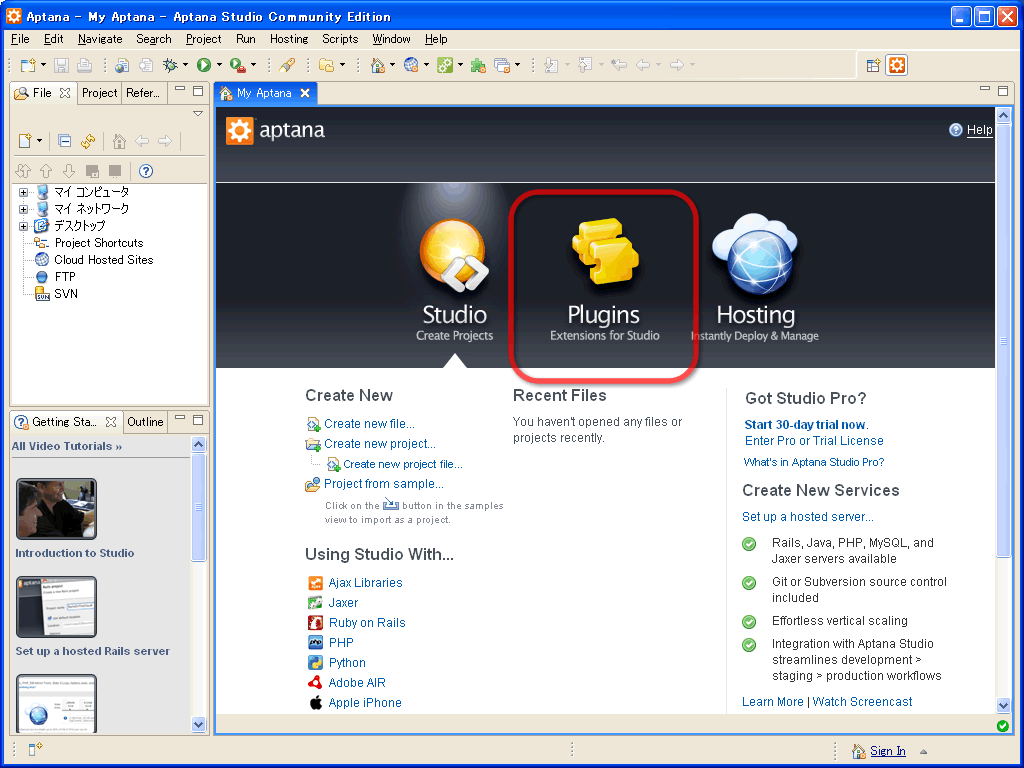Image resolution: width=1024 pixels, height=768 pixels.
Task: Click the Create new project... link
Action: (379, 444)
